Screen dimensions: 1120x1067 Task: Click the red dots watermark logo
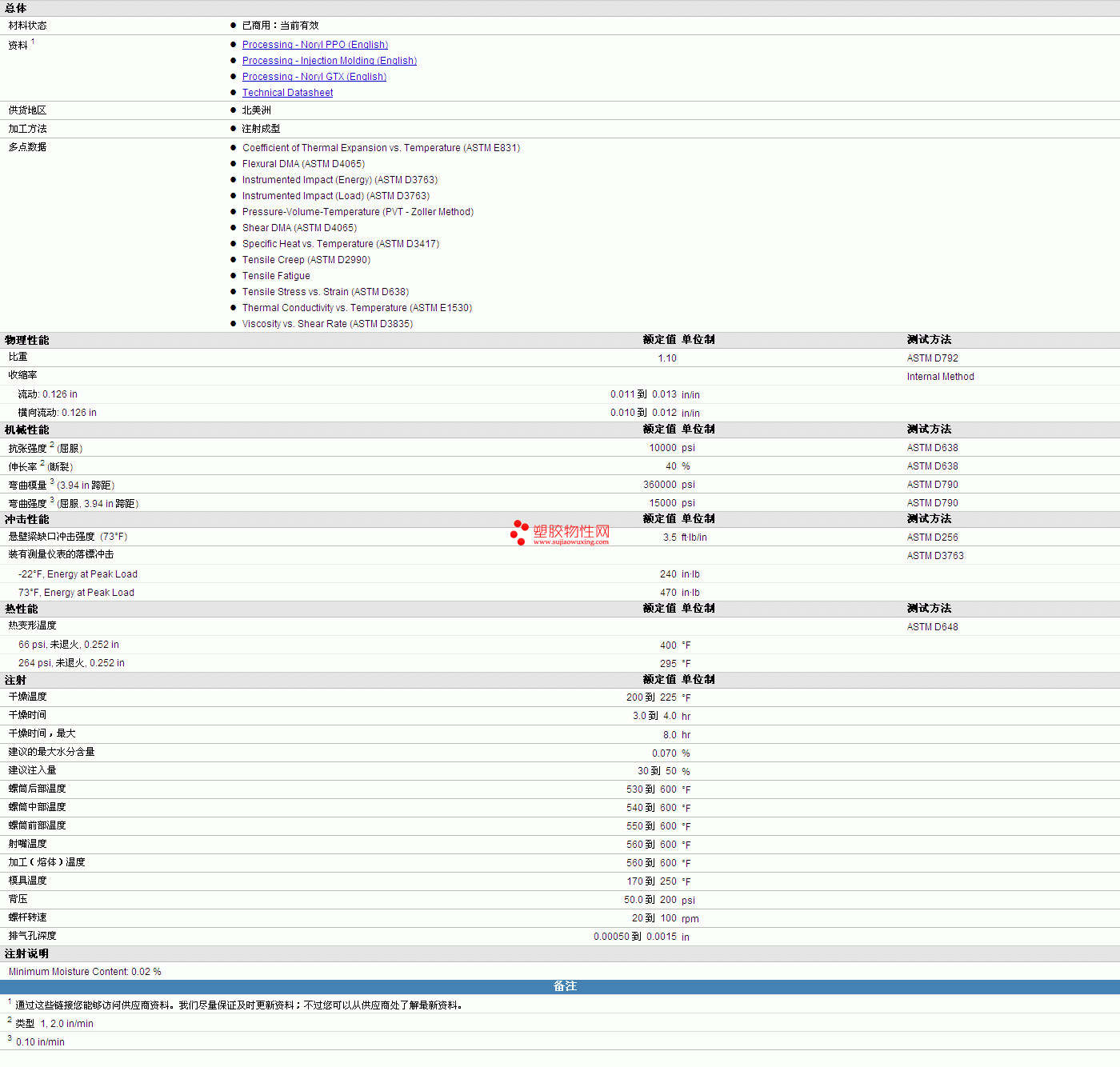point(519,532)
